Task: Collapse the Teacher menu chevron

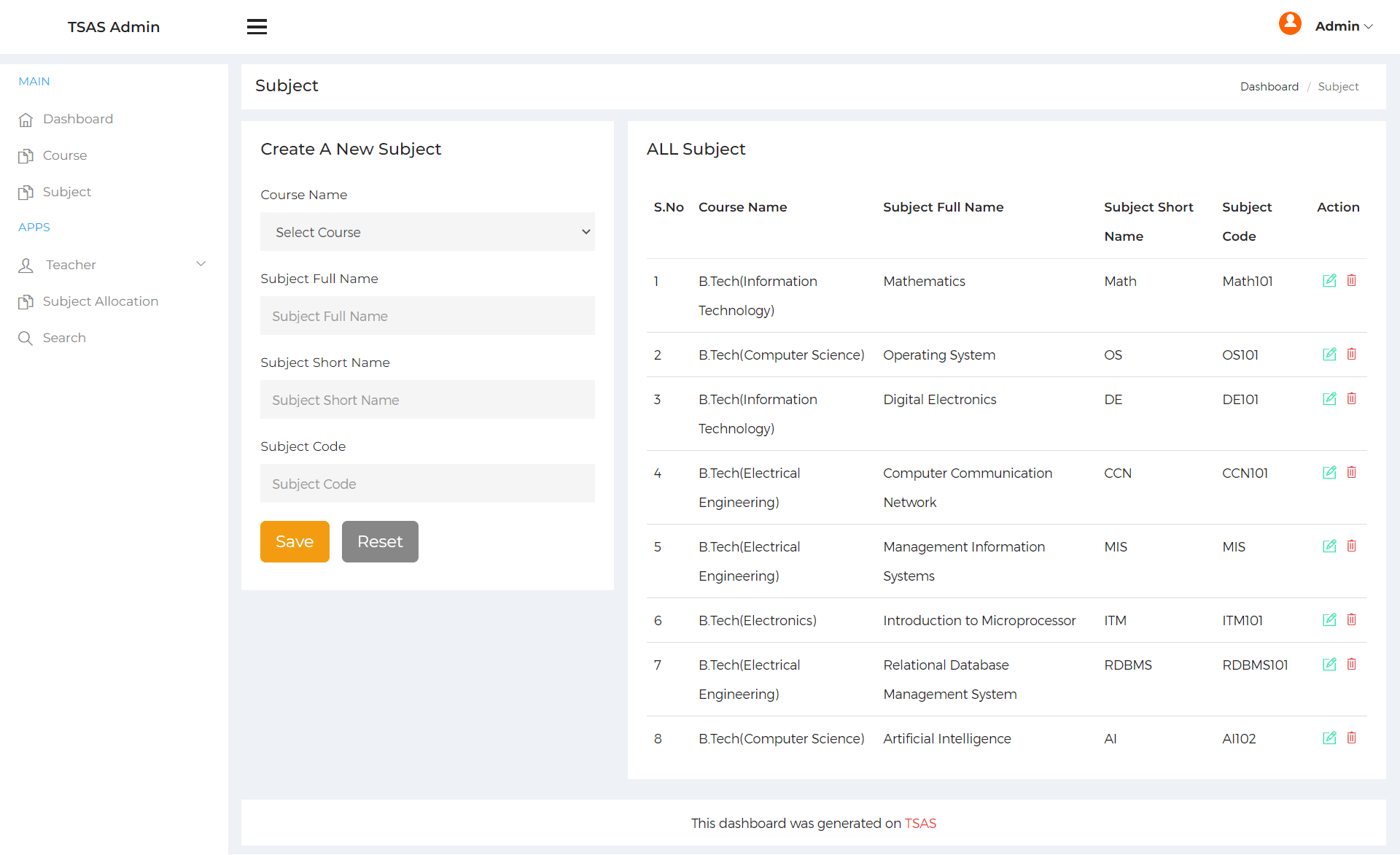Action: click(x=201, y=264)
